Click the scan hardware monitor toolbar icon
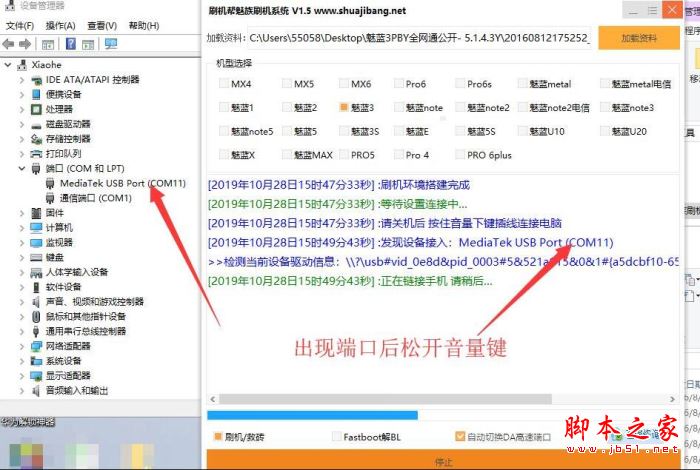The width and height of the screenshot is (700, 470). (111, 44)
